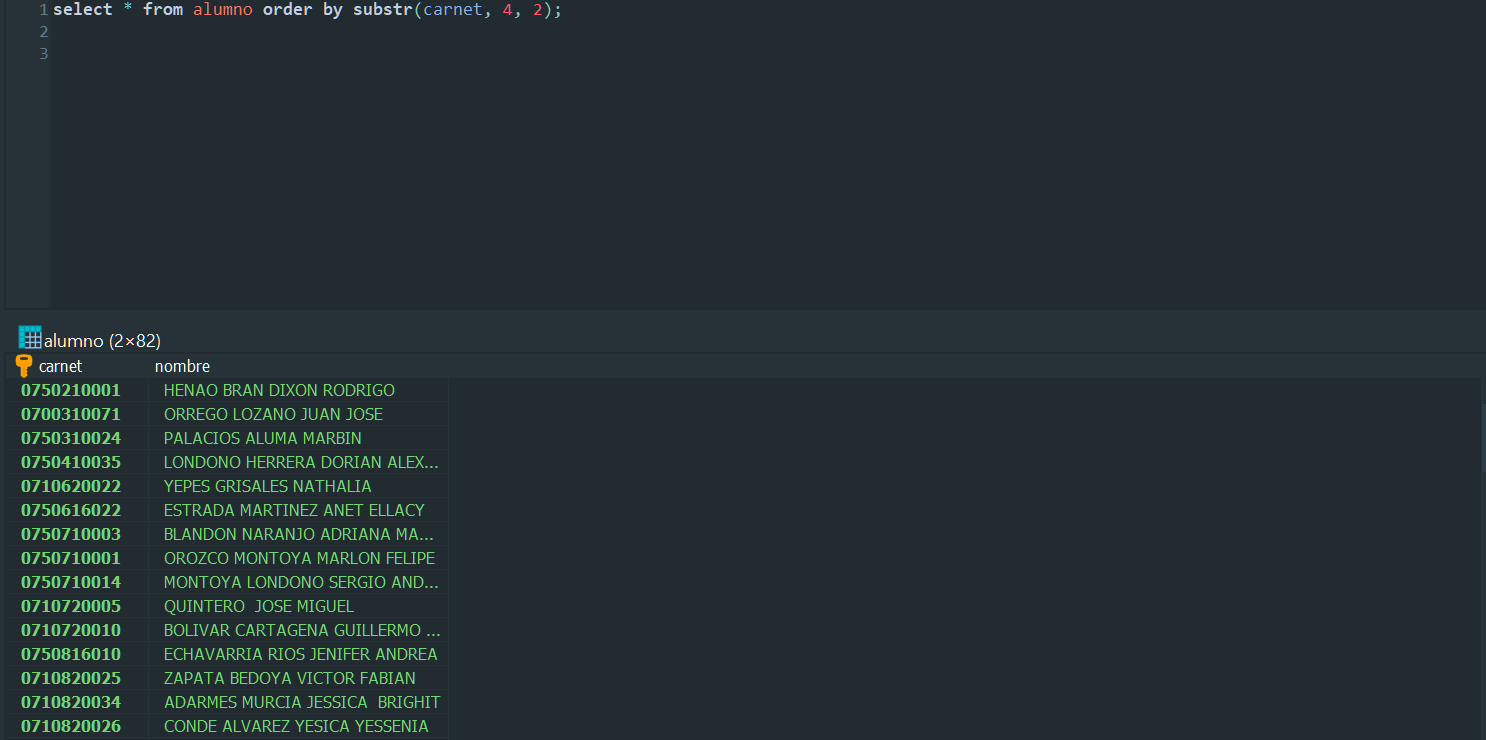Screen dimensions: 1486x740
Task: Click the alumno table name in the query
Action: pos(222,10)
